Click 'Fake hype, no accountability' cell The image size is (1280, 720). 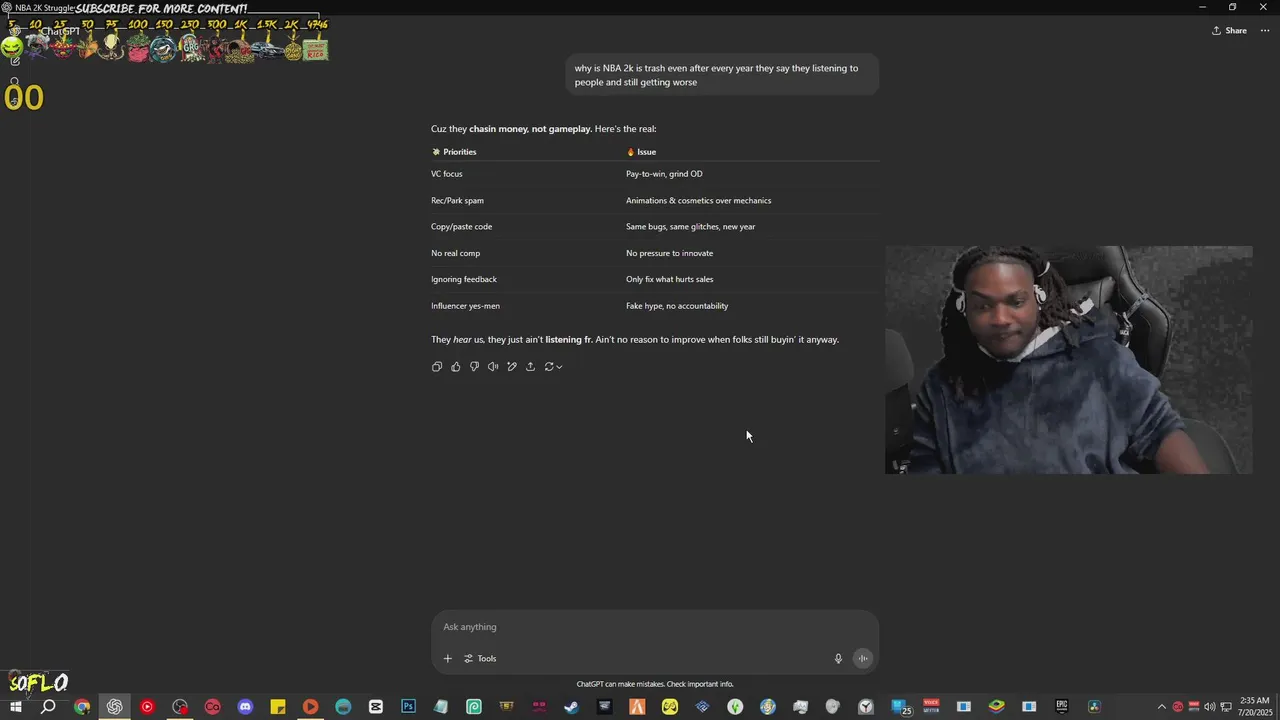coord(677,306)
